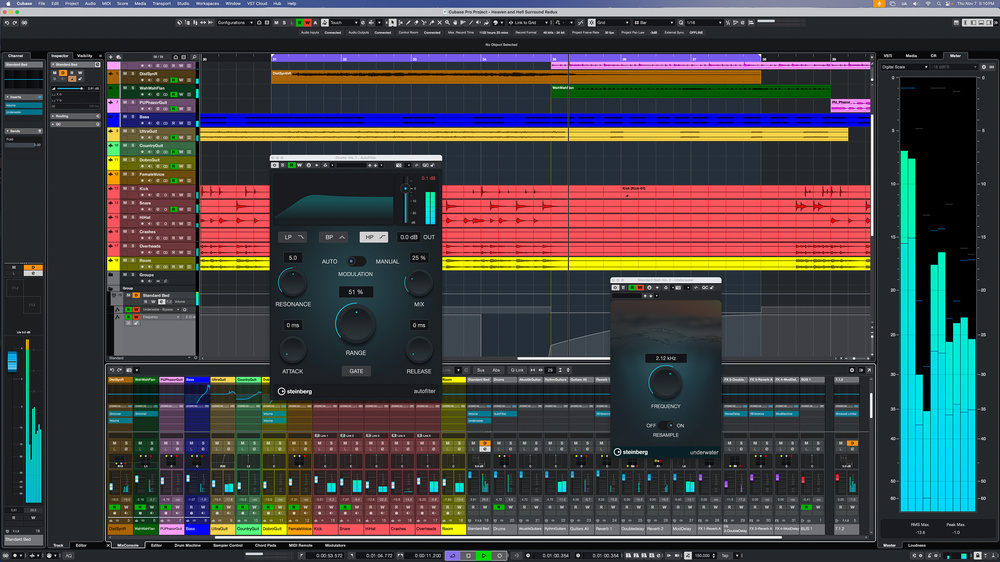Click the Setup Window Layout icon
Screen dimensions: 1000x562
956,22
